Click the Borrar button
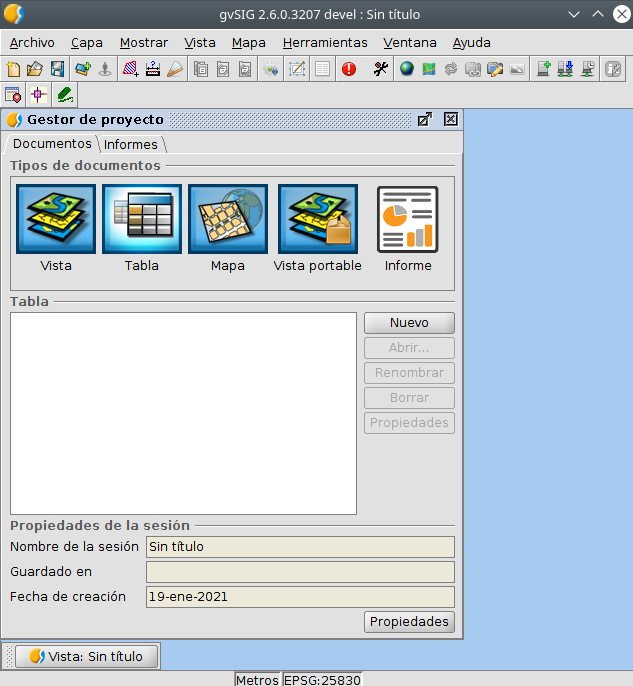 [409, 398]
